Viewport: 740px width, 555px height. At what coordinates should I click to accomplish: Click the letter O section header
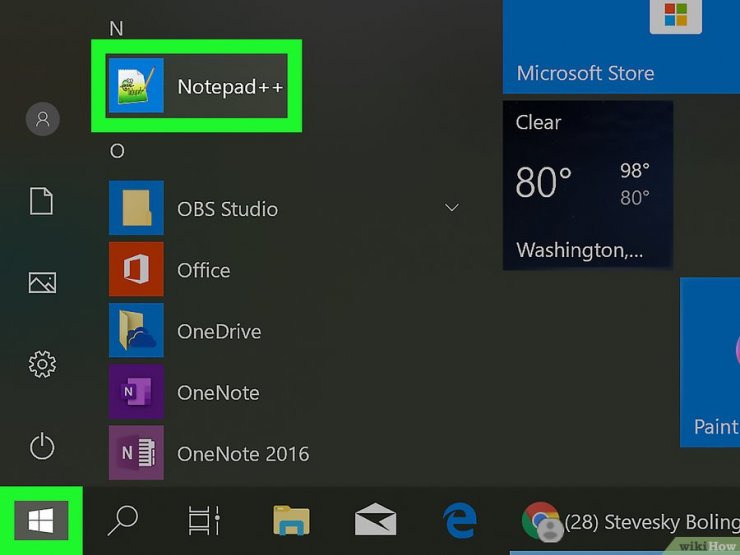117,151
